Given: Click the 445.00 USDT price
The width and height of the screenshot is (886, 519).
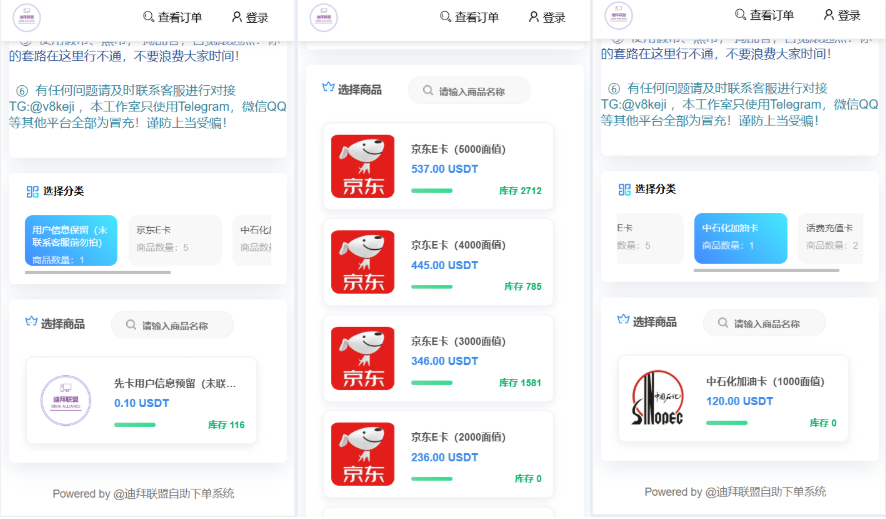Looking at the screenshot, I should 445,265.
